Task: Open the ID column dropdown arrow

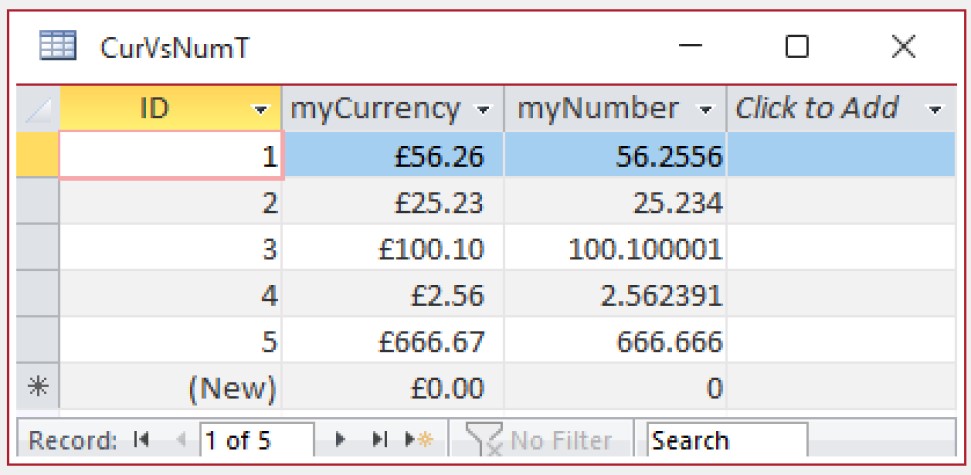Action: click(262, 109)
